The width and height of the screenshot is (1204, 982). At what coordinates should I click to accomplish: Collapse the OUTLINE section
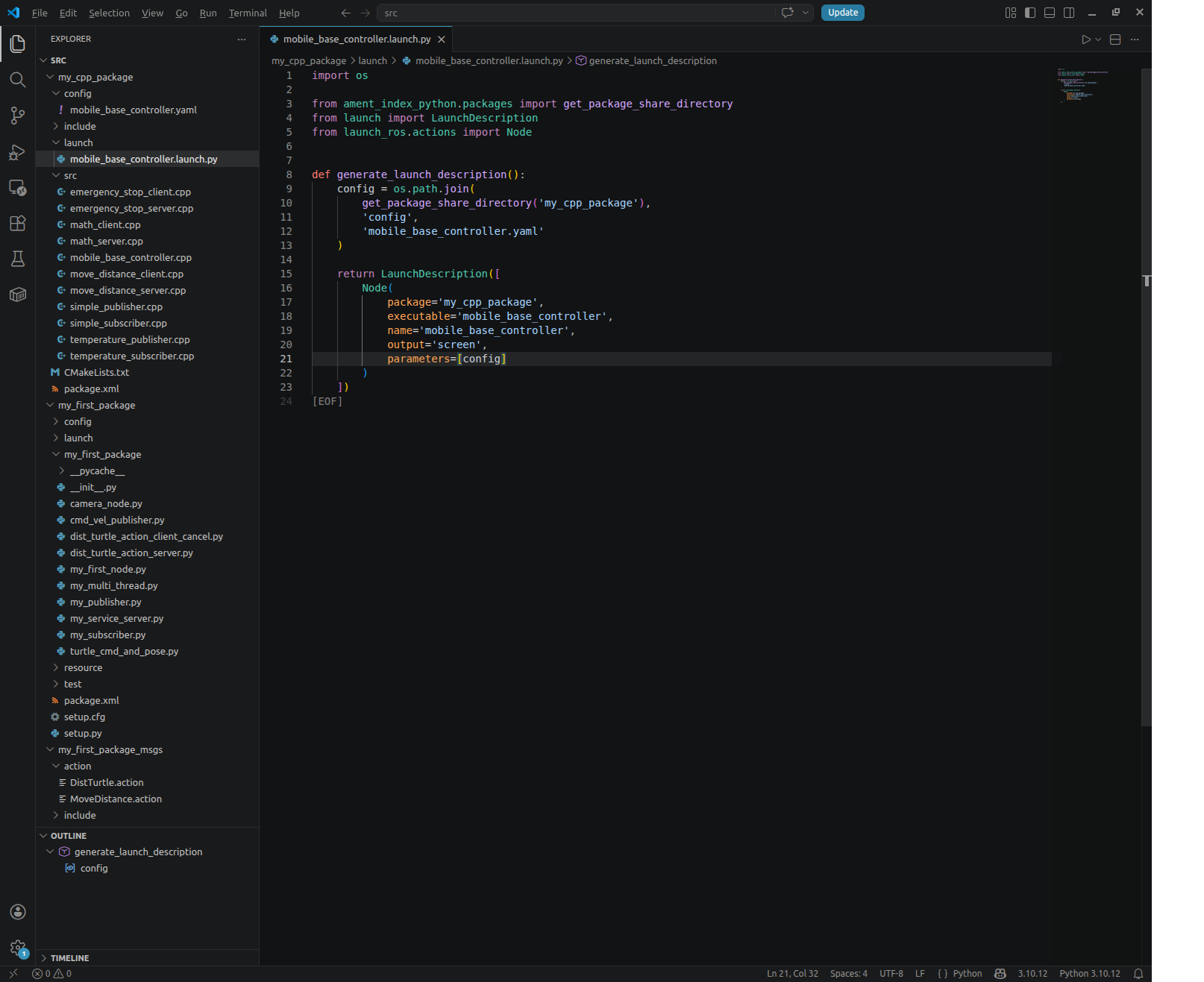[43, 836]
